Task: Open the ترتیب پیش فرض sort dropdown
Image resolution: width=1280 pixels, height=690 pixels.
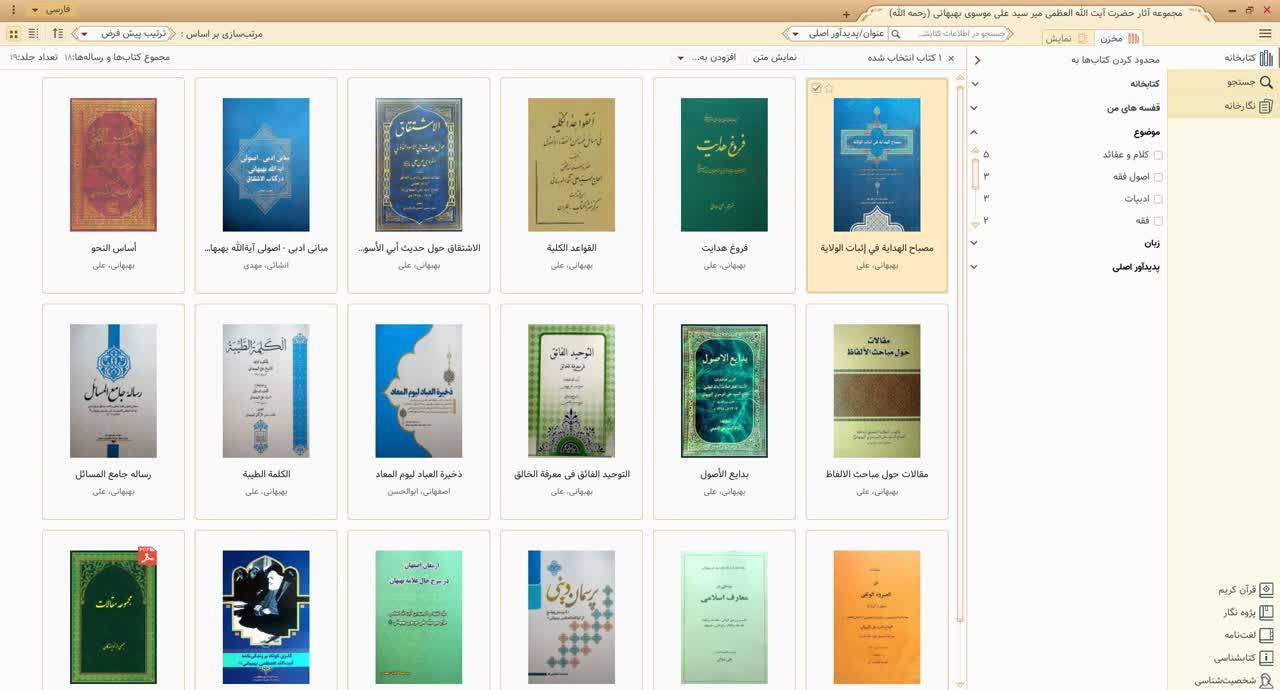Action: click(x=125, y=34)
